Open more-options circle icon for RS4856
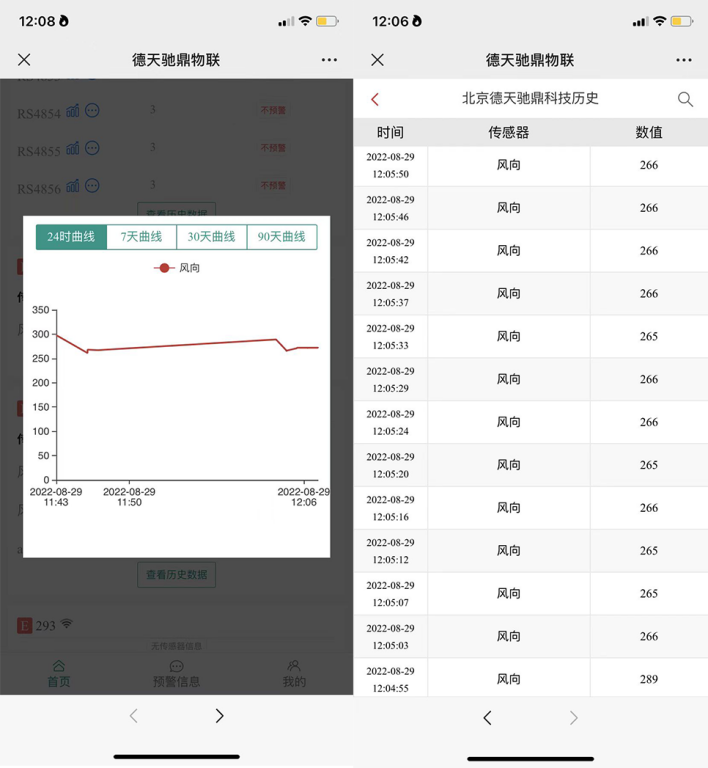The height and width of the screenshot is (768, 708). (x=92, y=186)
